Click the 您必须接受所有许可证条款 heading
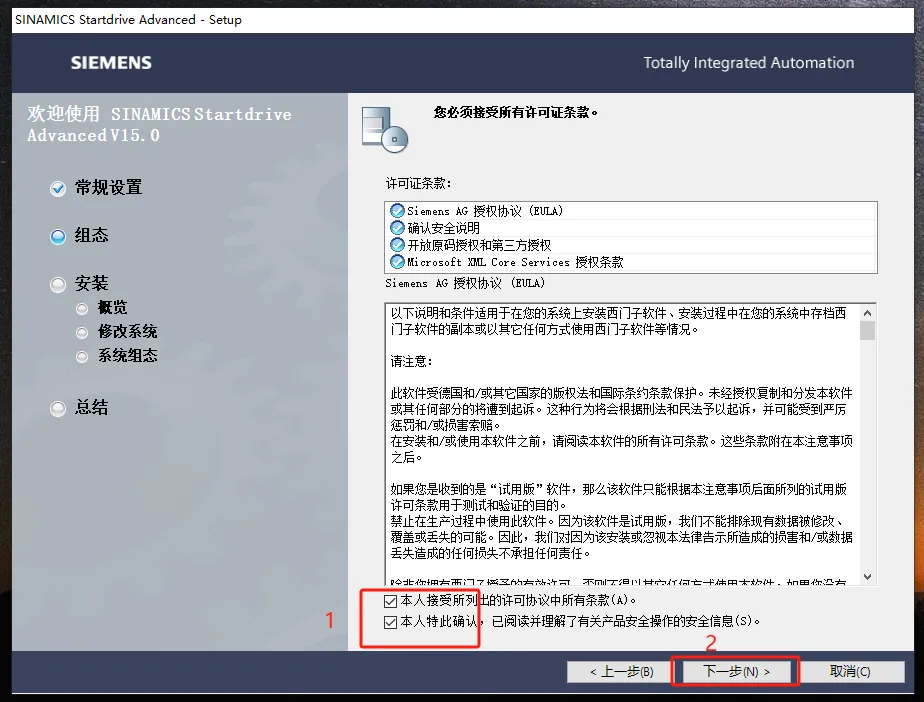The image size is (924, 702). pyautogui.click(x=516, y=112)
